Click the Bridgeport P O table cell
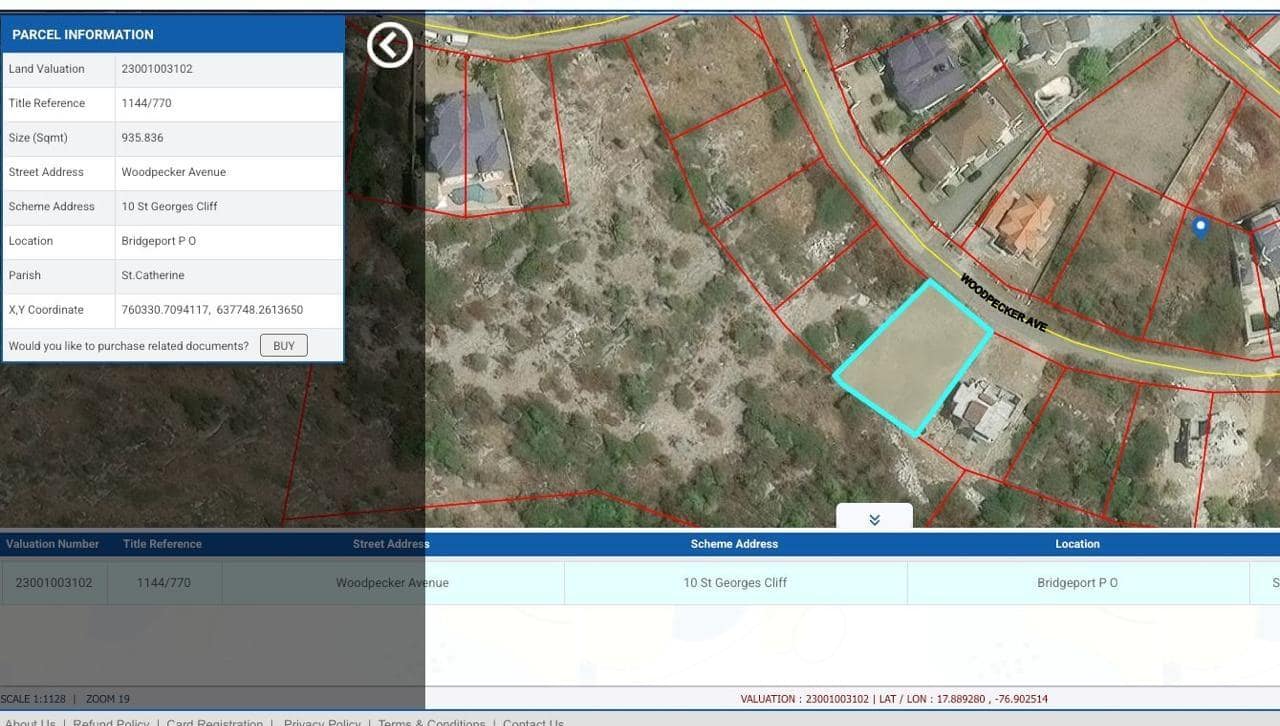The height and width of the screenshot is (726, 1280). pos(1077,583)
